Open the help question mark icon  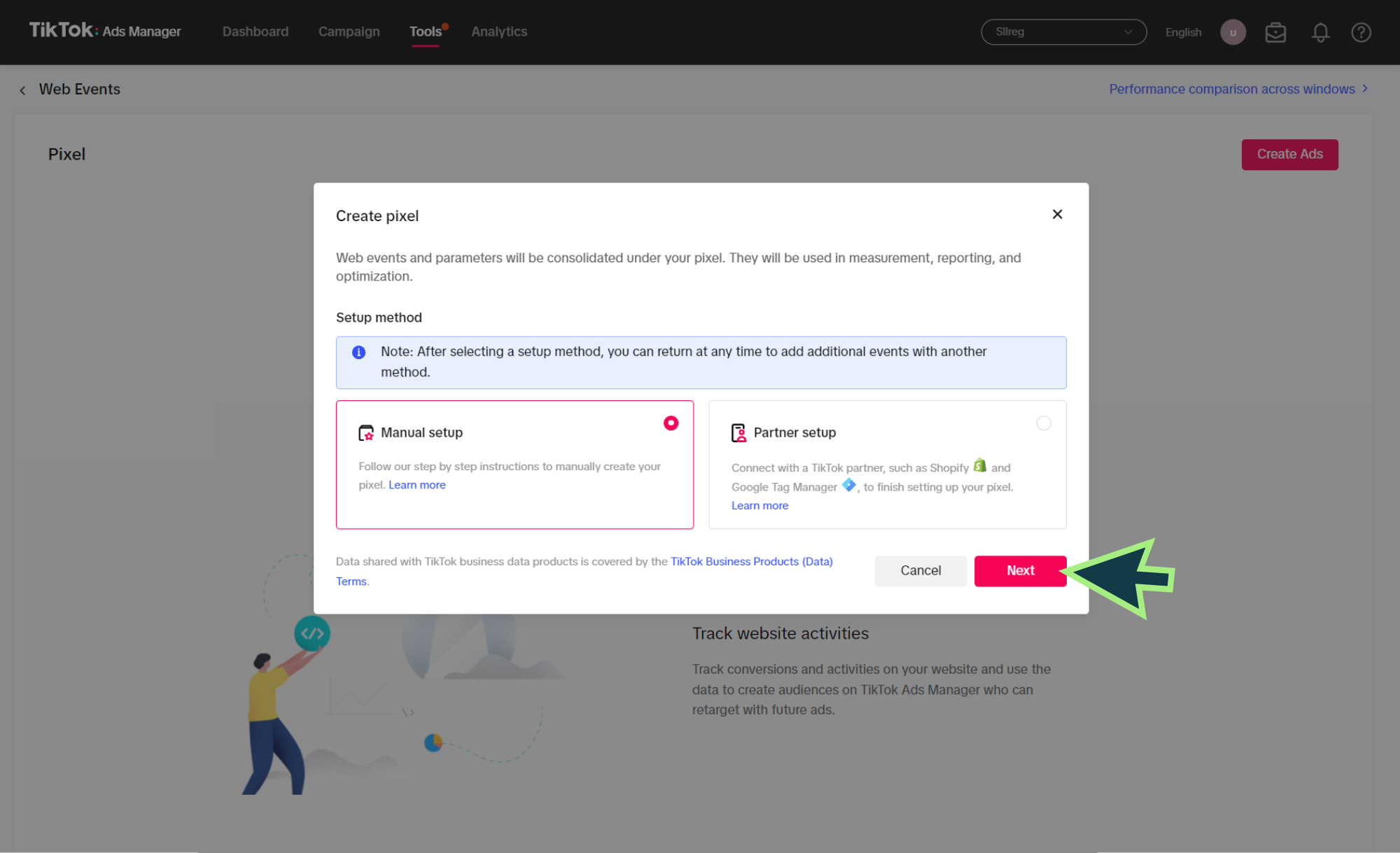pos(1361,32)
